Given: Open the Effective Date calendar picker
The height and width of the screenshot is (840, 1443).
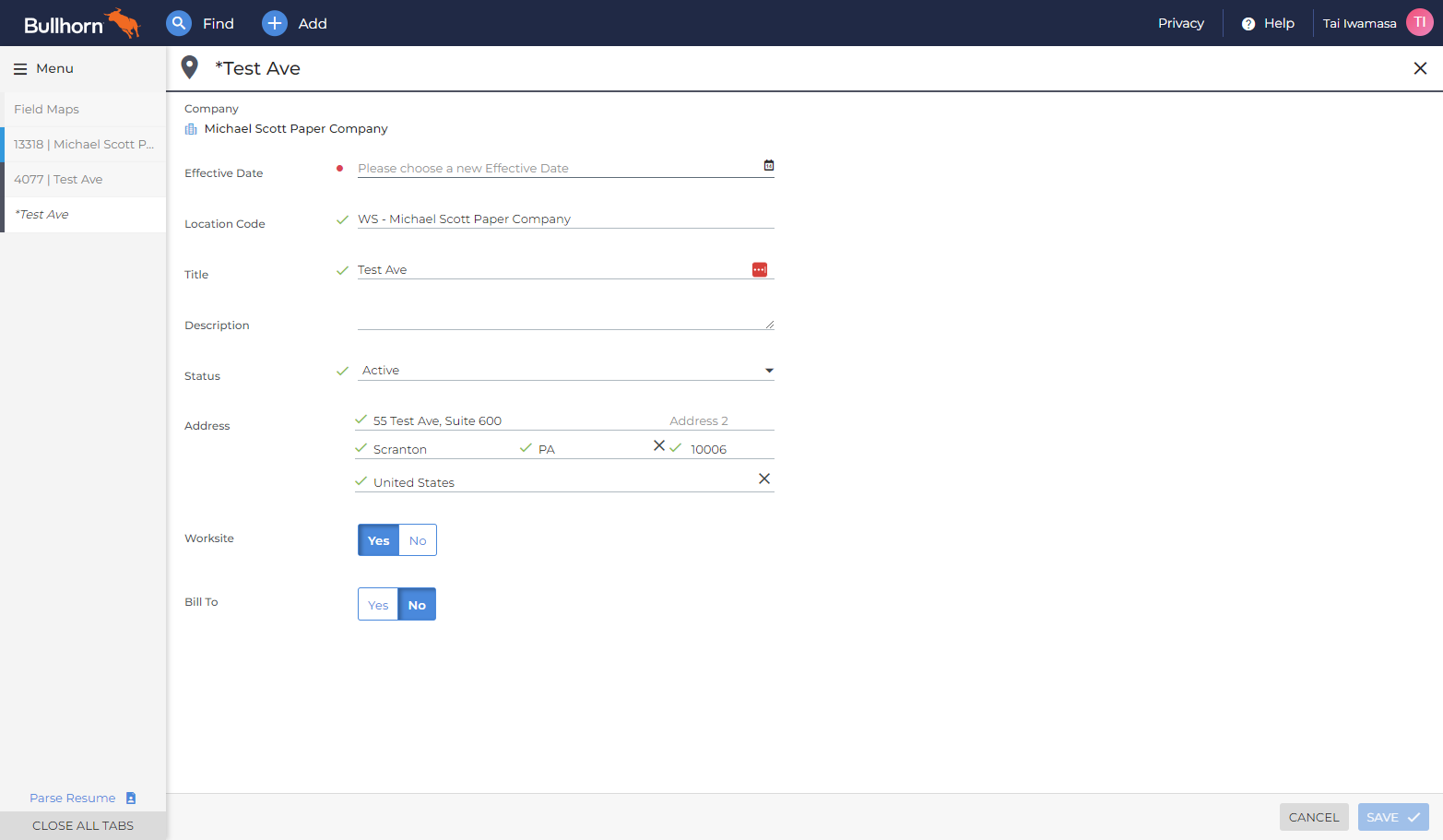Looking at the screenshot, I should [x=769, y=165].
